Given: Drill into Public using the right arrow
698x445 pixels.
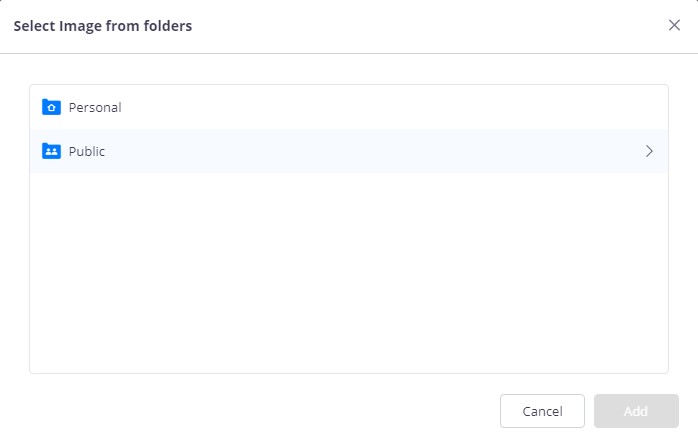Looking at the screenshot, I should 649,151.
